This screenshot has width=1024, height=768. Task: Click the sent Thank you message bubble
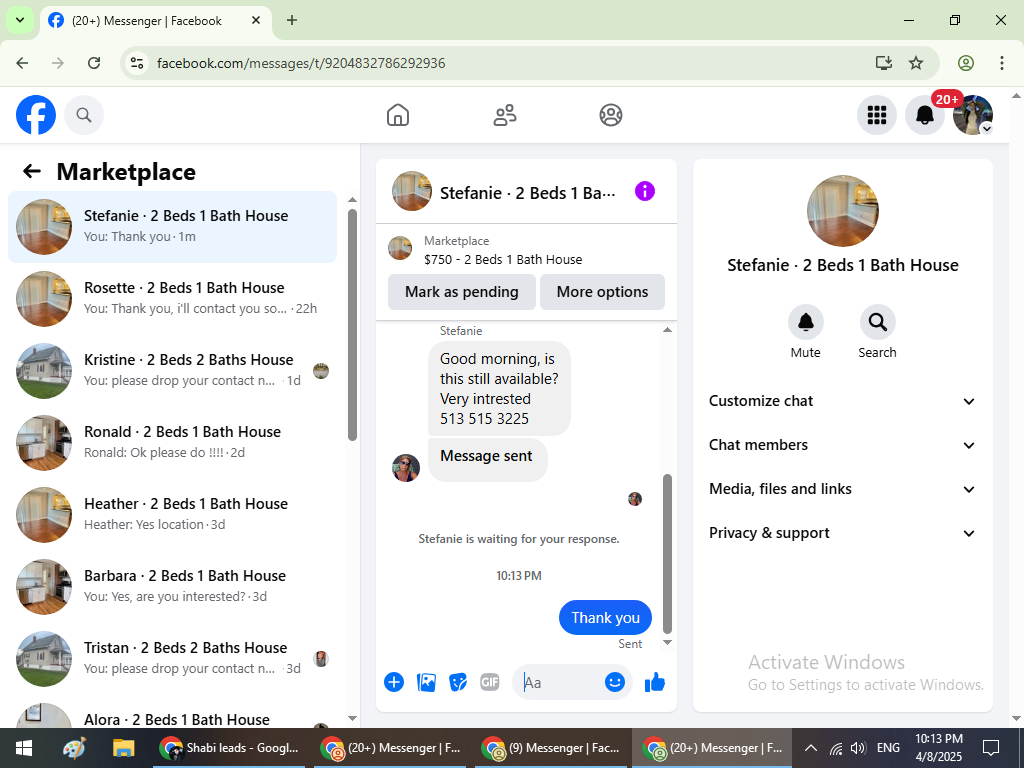tap(605, 618)
